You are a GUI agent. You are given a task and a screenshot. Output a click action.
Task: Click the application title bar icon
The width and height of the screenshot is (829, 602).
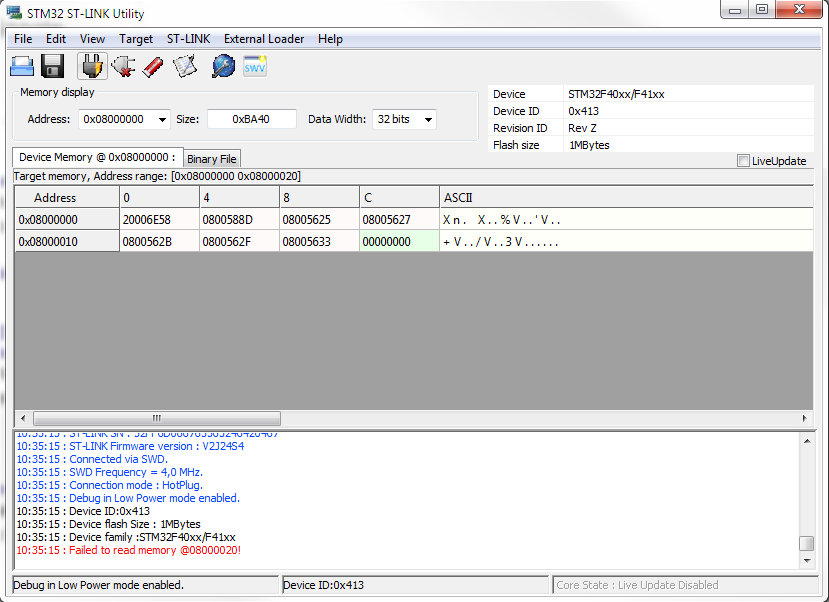pos(14,13)
